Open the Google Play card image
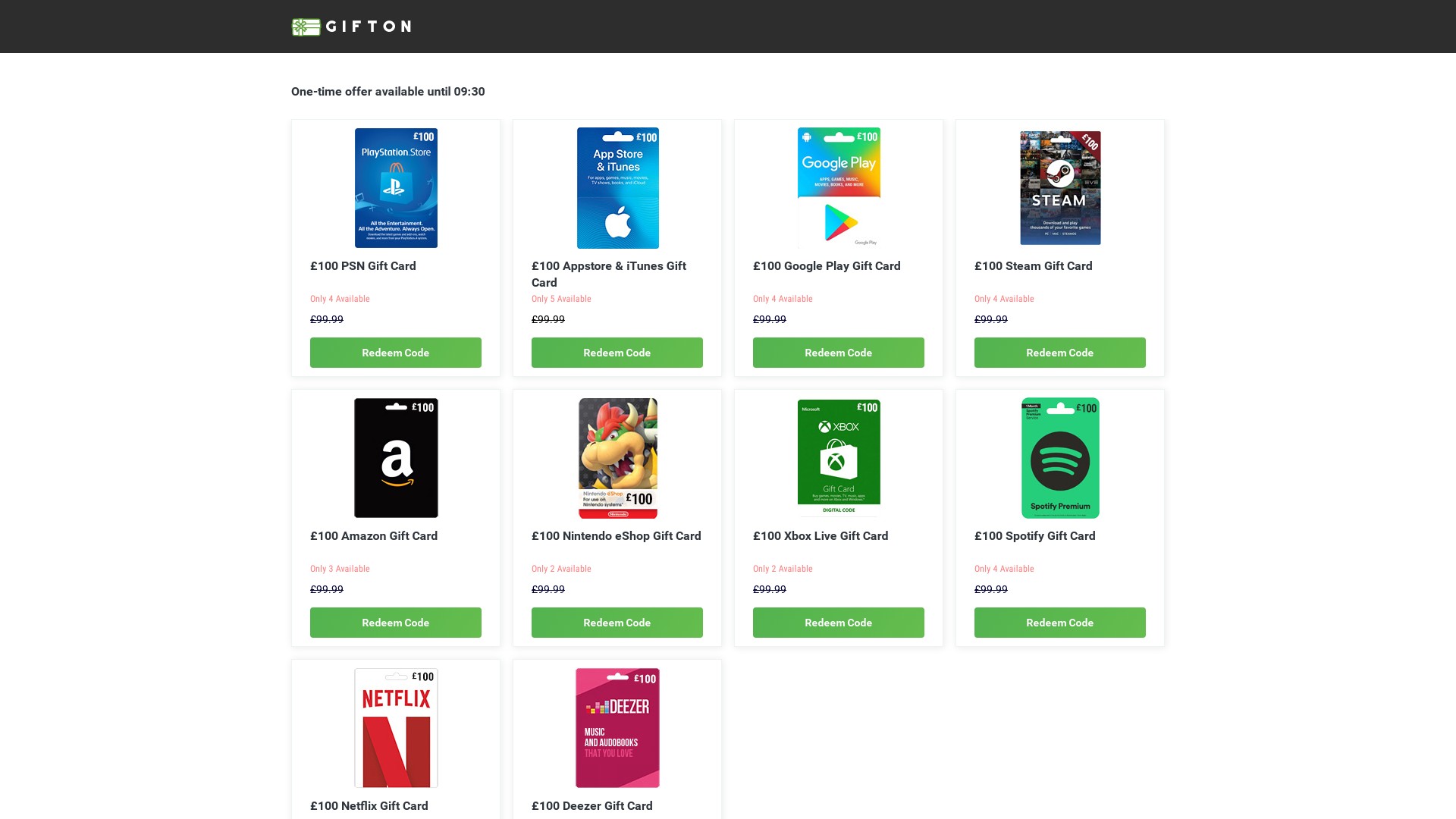Viewport: 1456px width, 819px height. (839, 188)
